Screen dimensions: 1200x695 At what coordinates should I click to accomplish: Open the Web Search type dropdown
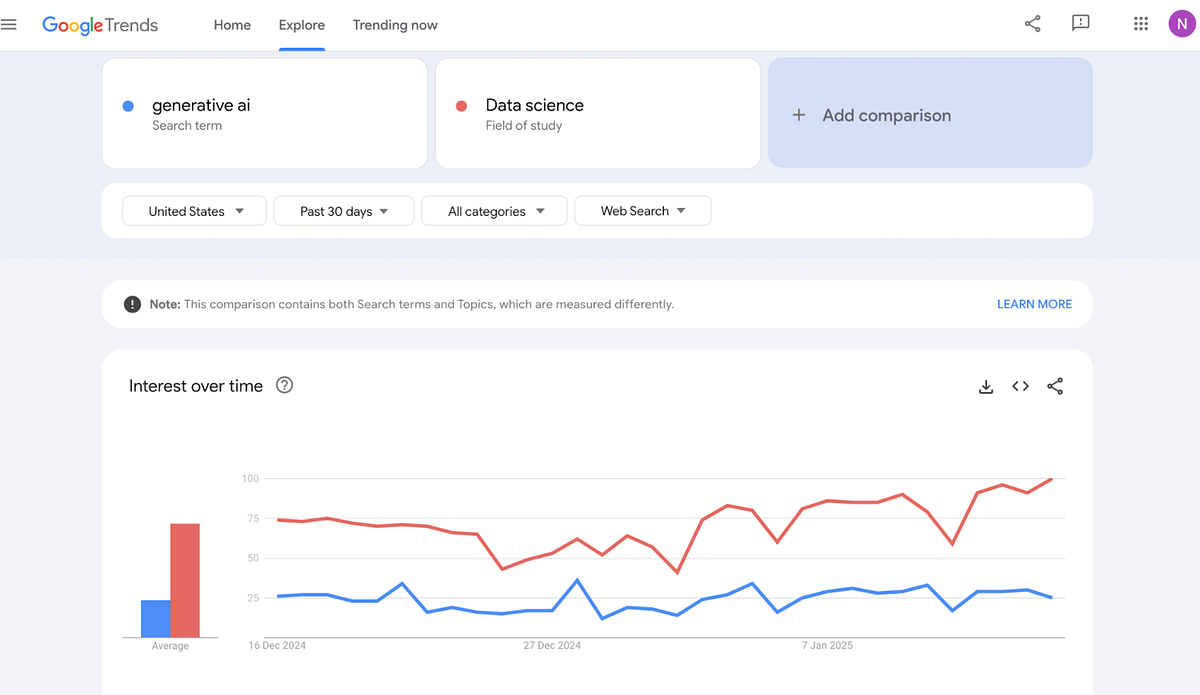642,211
